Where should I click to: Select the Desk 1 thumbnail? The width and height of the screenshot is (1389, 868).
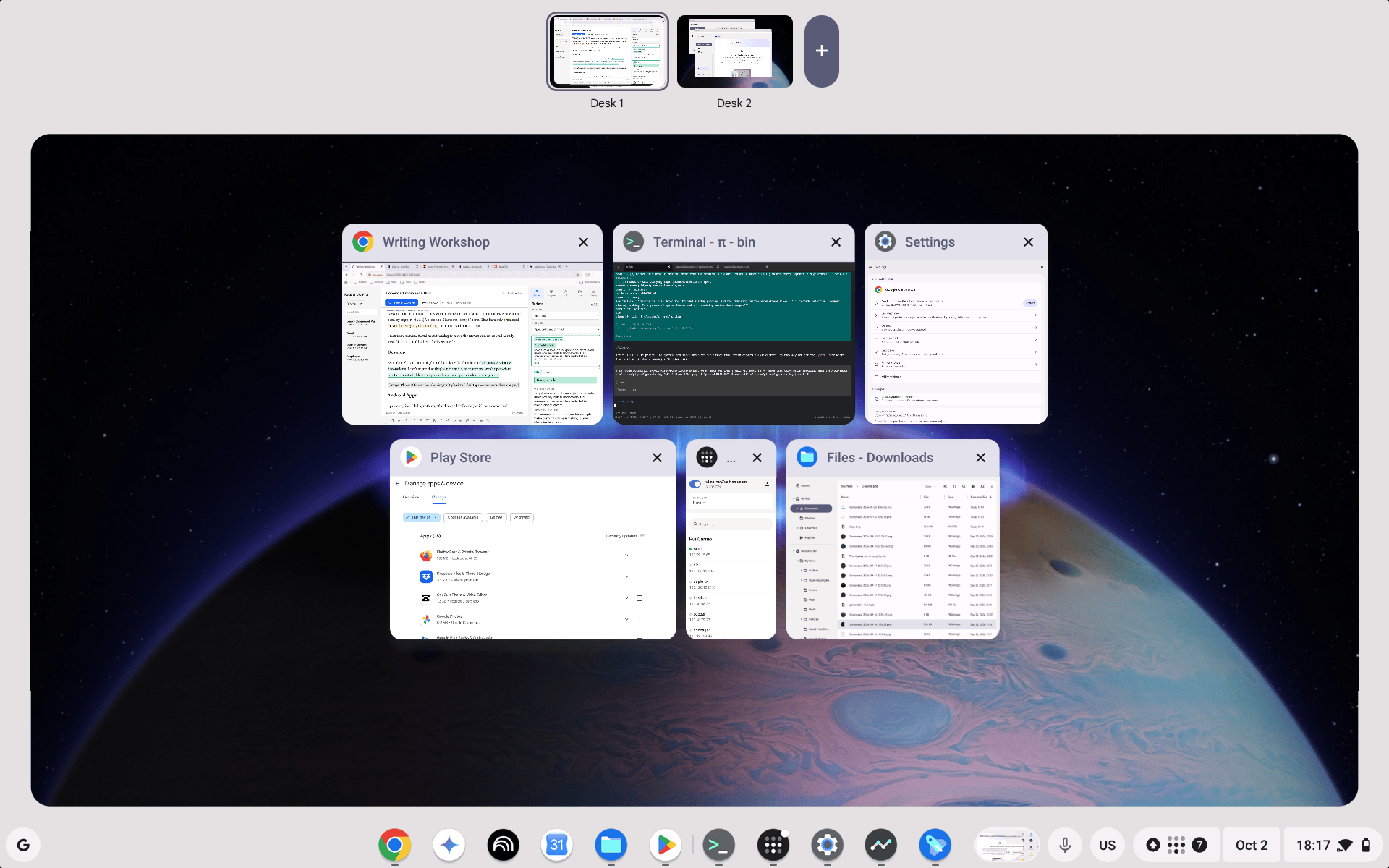pyautogui.click(x=608, y=51)
